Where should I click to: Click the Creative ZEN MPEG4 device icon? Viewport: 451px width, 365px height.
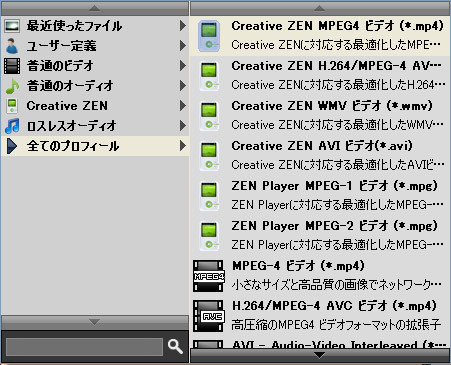point(209,36)
